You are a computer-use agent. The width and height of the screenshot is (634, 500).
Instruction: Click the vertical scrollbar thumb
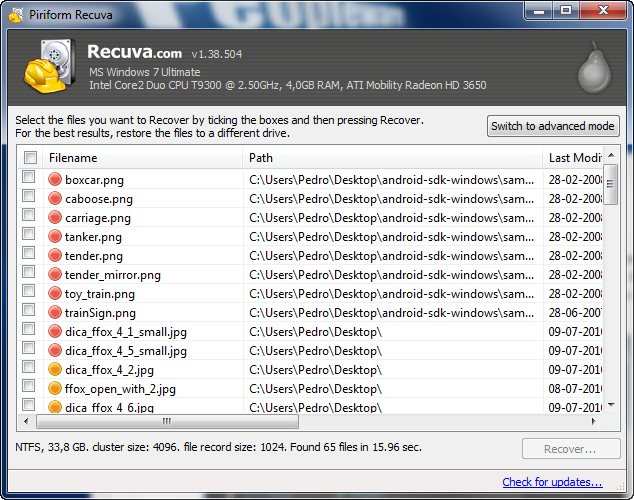tap(610, 184)
